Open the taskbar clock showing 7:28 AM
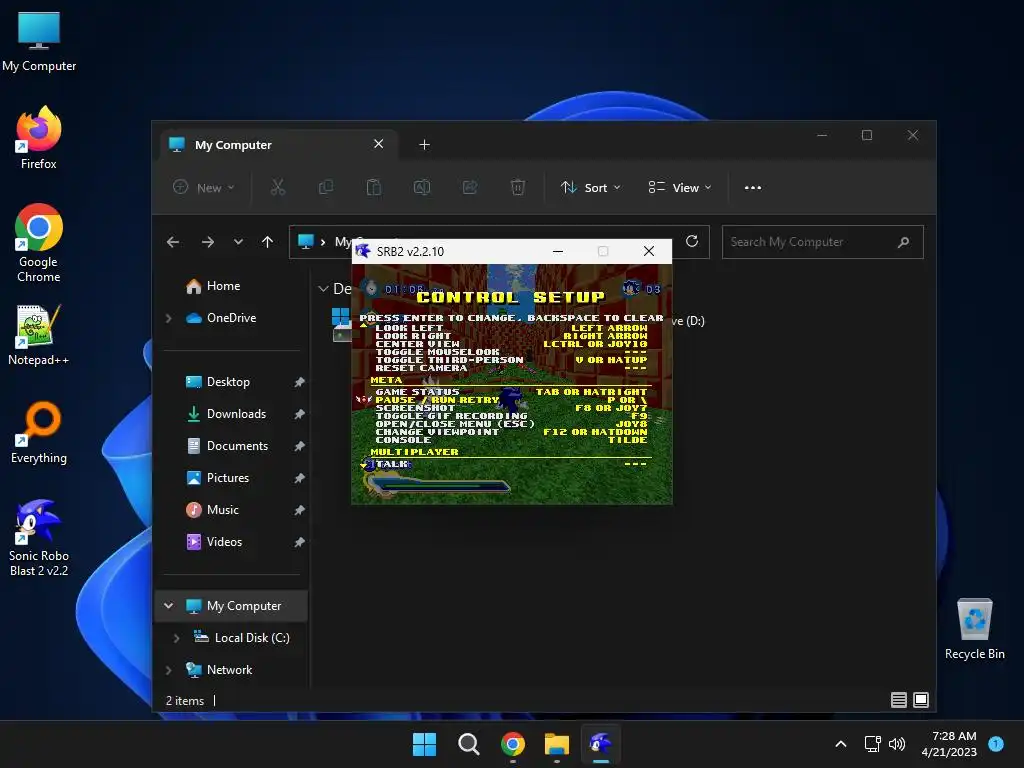This screenshot has height=768, width=1024. pyautogui.click(x=949, y=744)
